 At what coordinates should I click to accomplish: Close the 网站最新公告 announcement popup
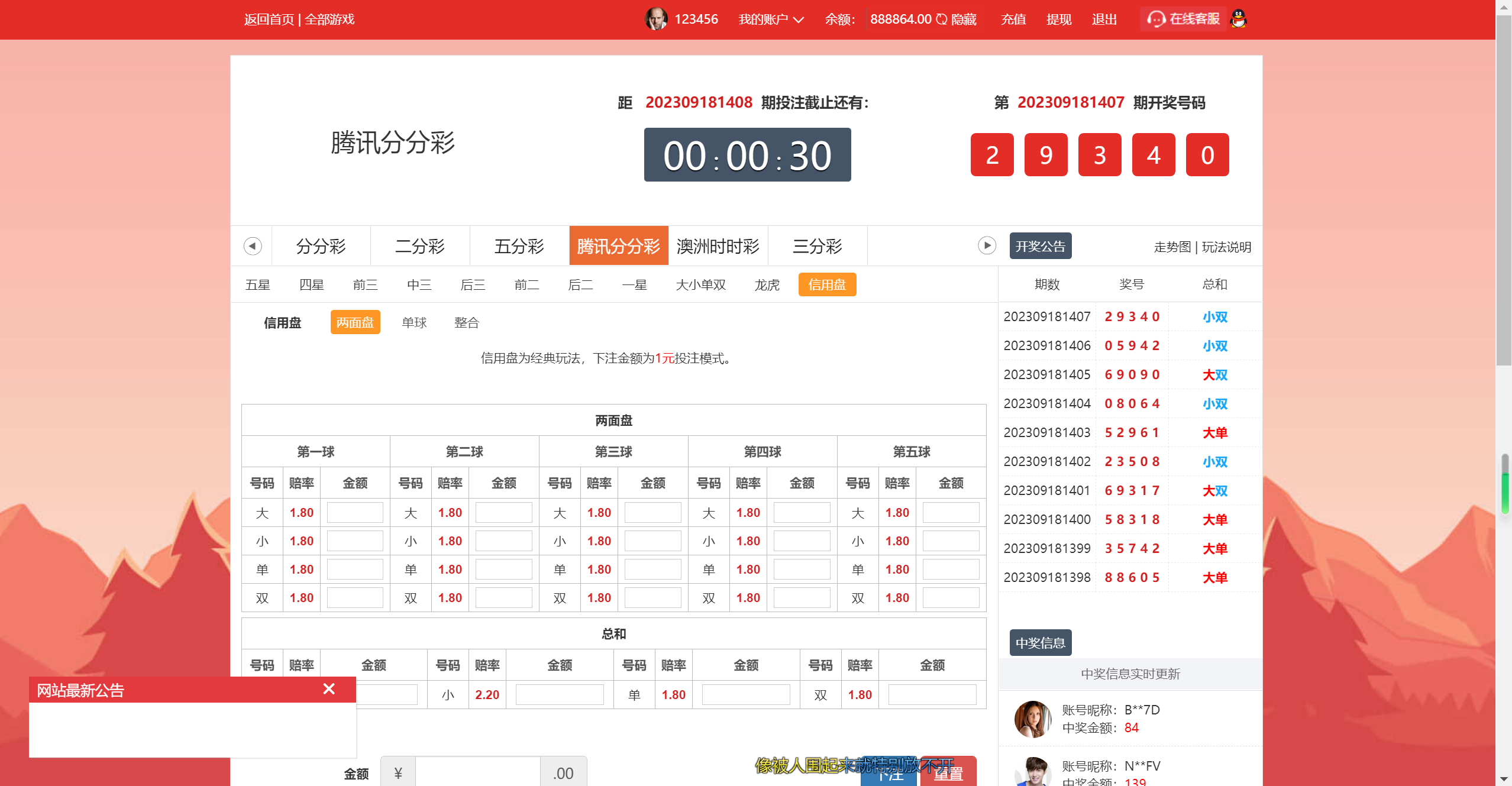point(329,688)
